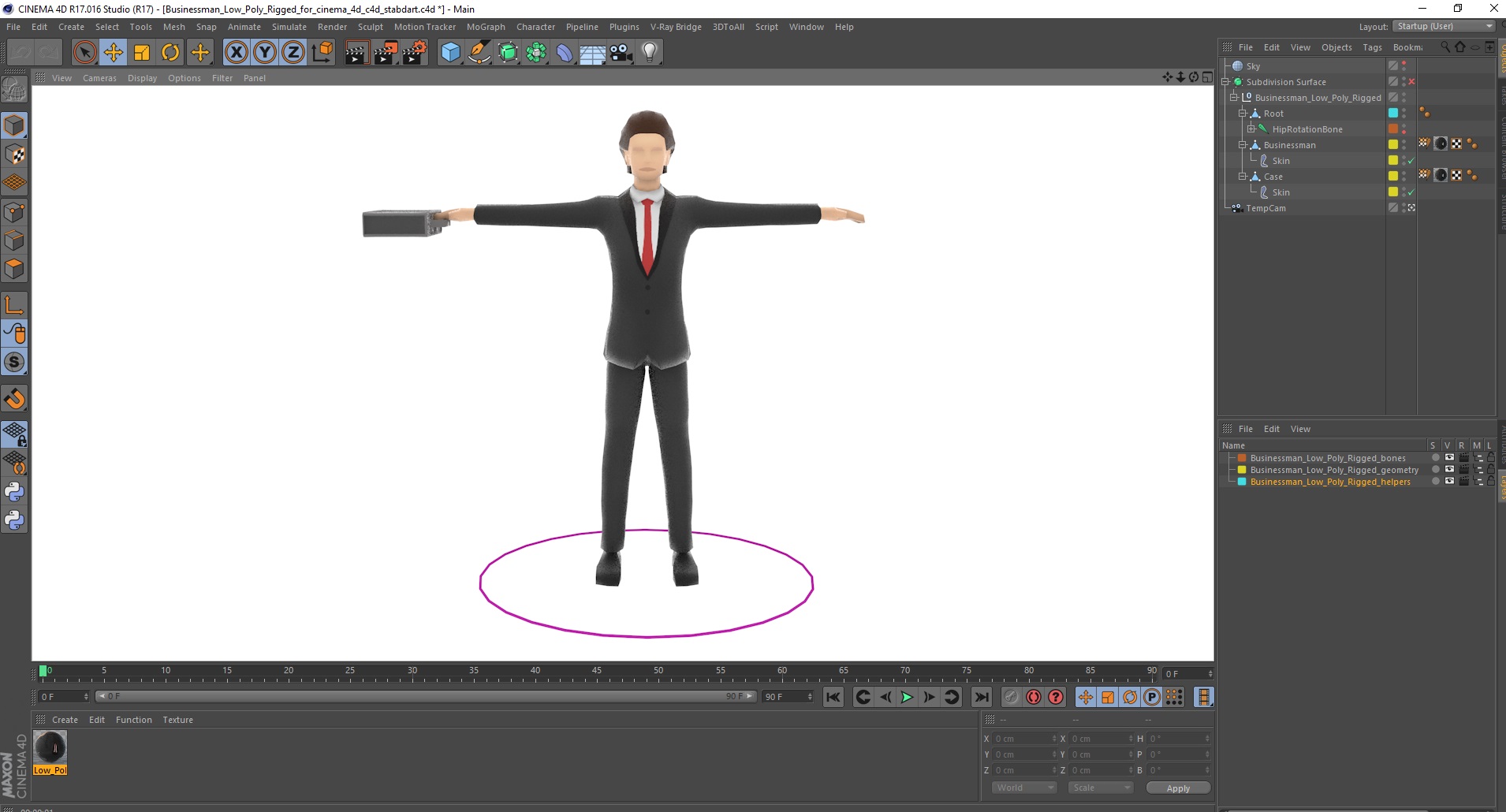The width and height of the screenshot is (1506, 812).
Task: Toggle Snap magnet icon
Action: click(x=14, y=399)
